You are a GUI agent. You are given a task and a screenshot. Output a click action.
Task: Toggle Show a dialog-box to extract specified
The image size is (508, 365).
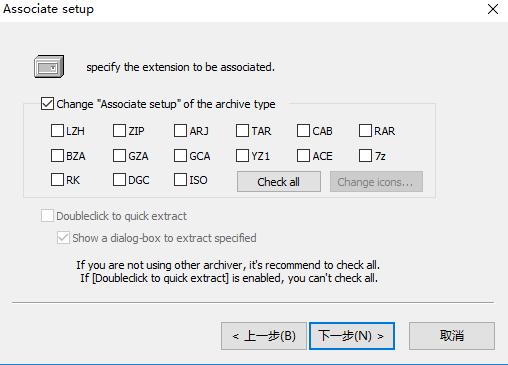(x=63, y=238)
